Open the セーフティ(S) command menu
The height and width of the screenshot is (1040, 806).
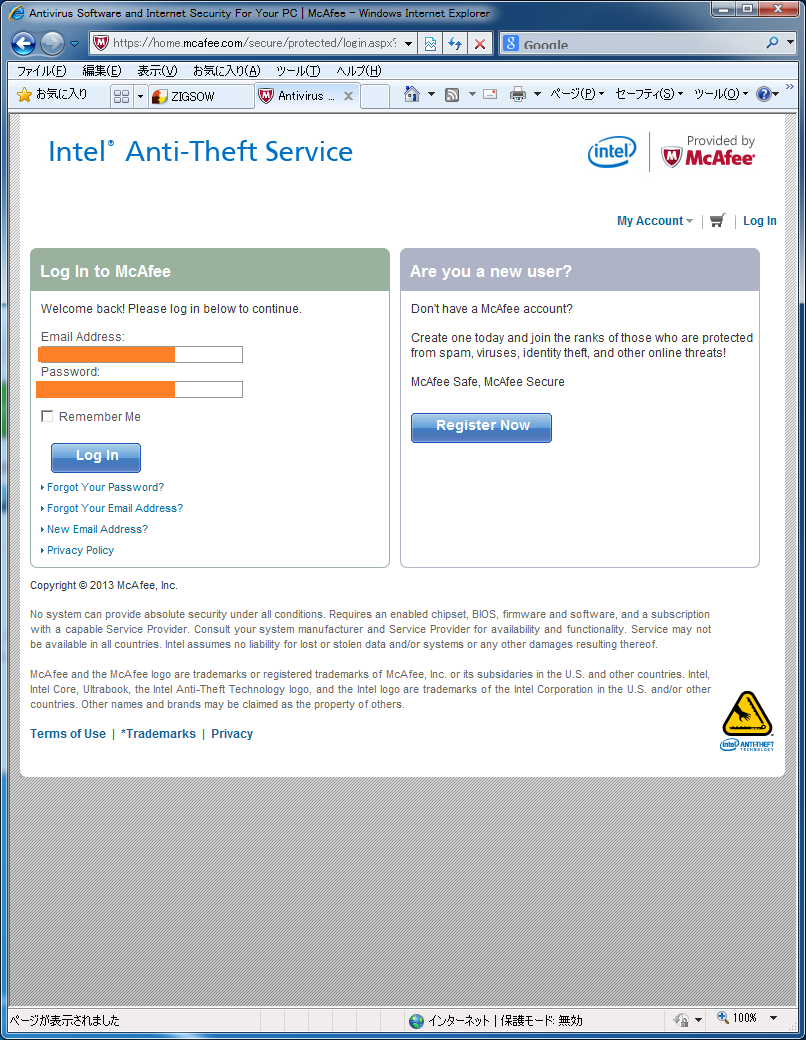click(648, 94)
